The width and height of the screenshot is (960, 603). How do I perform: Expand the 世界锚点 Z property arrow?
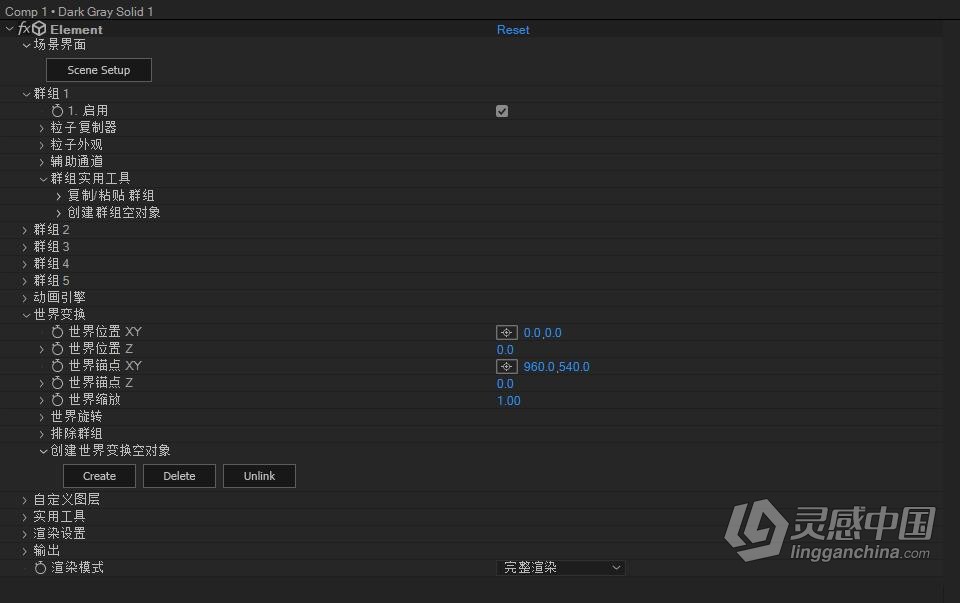(x=42, y=383)
